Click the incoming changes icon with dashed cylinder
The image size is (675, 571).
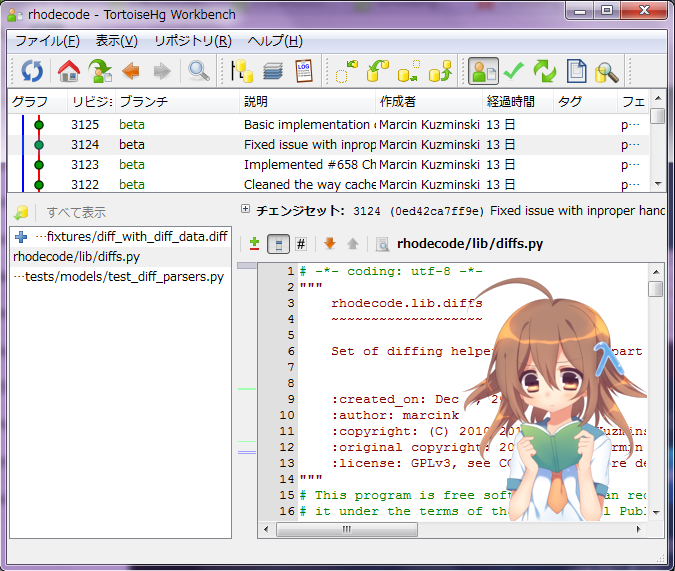coord(346,71)
